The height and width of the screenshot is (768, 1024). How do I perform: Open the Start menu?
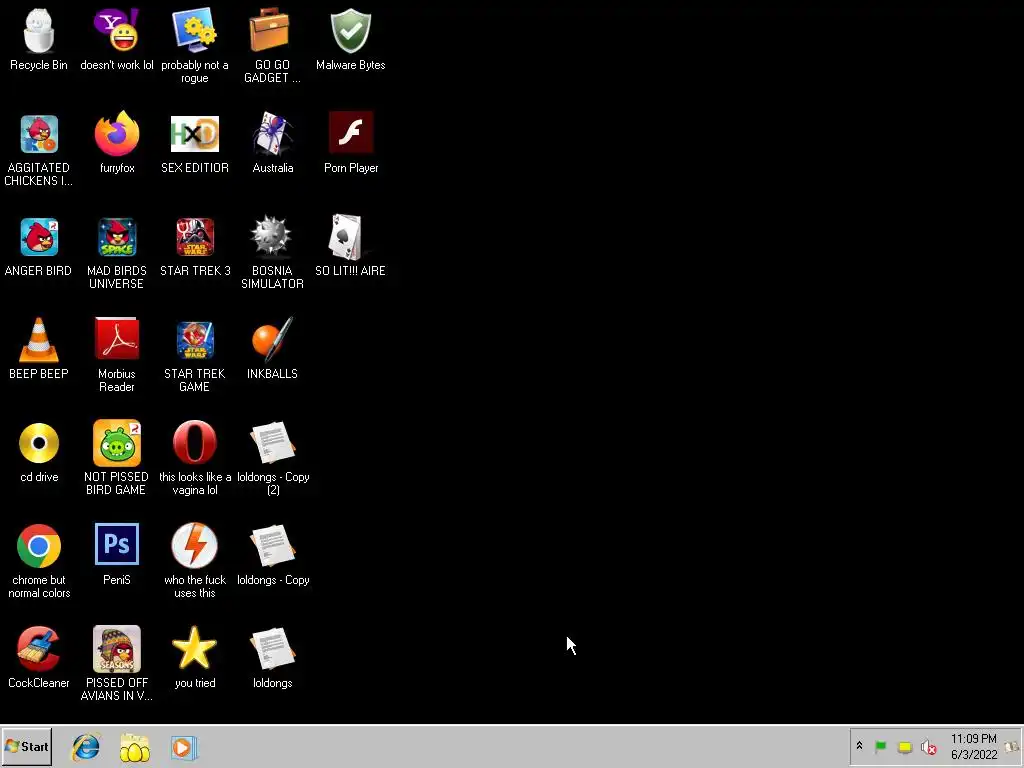pyautogui.click(x=27, y=746)
